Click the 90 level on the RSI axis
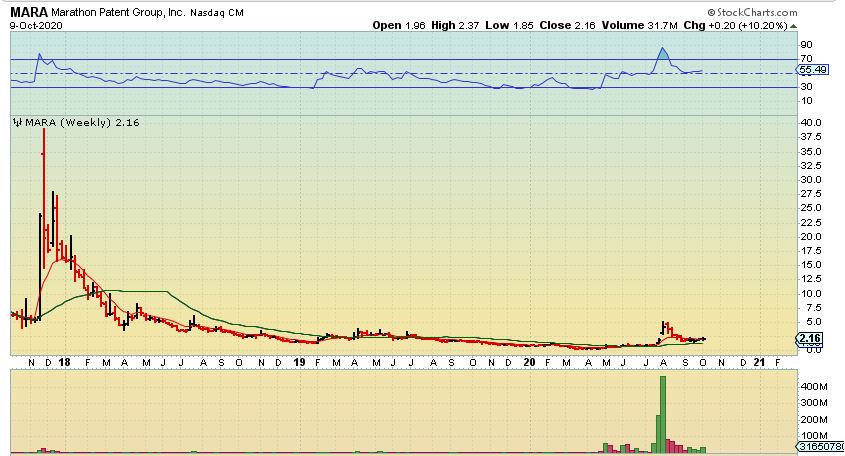The height and width of the screenshot is (456, 845). [807, 45]
